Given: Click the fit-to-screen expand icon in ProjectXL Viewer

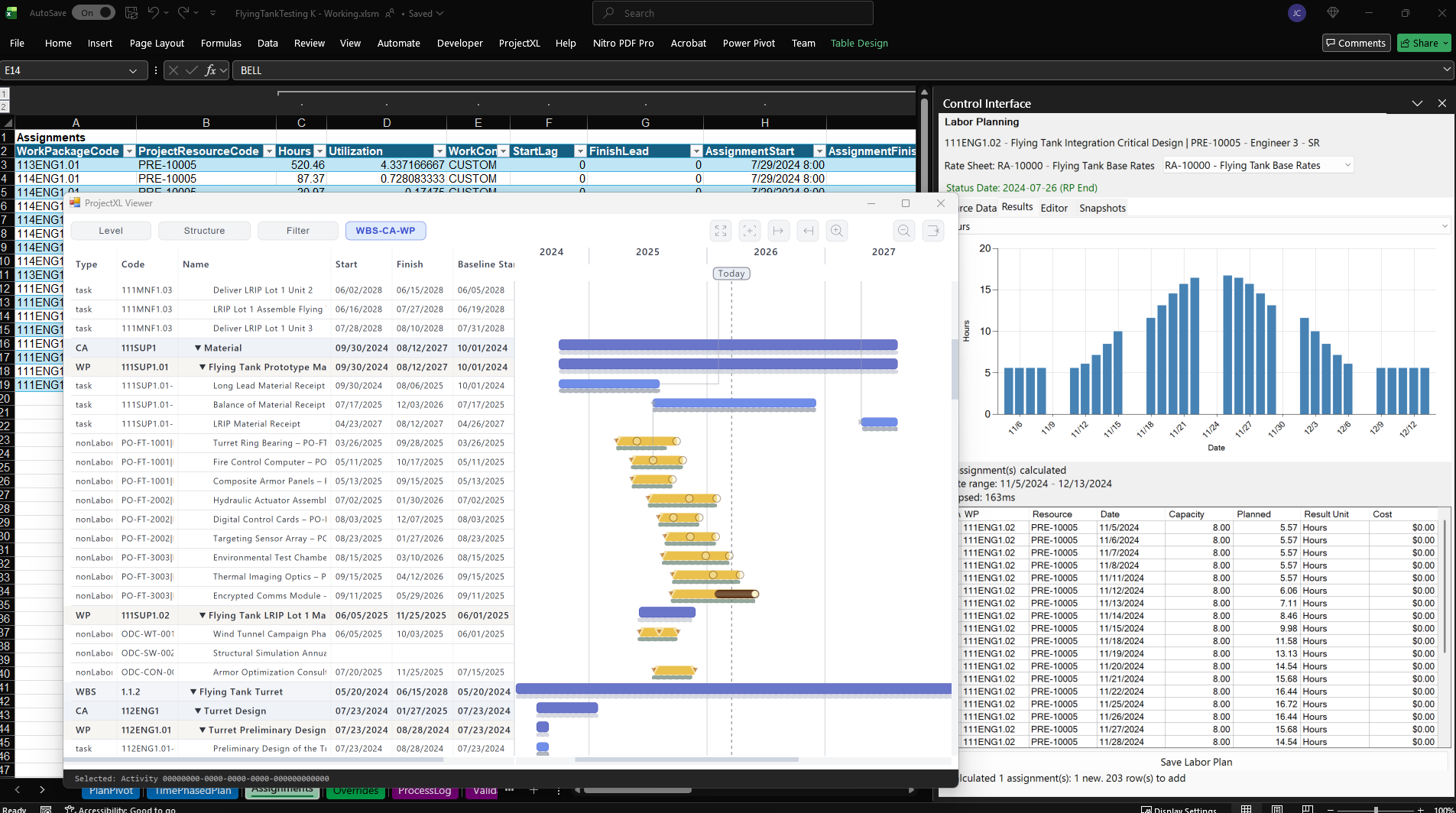Looking at the screenshot, I should tap(721, 231).
